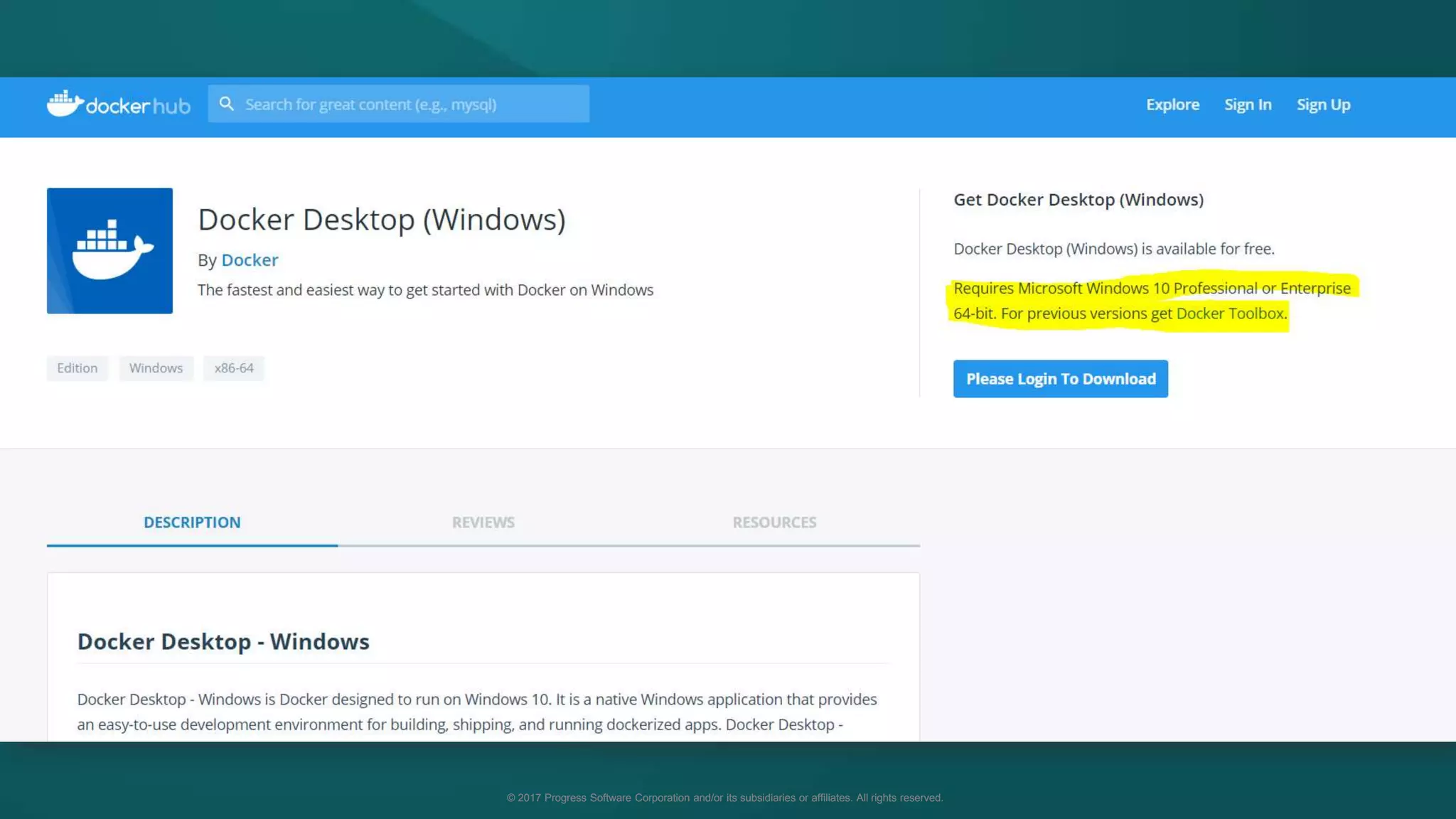Open the Explore page

(x=1172, y=105)
